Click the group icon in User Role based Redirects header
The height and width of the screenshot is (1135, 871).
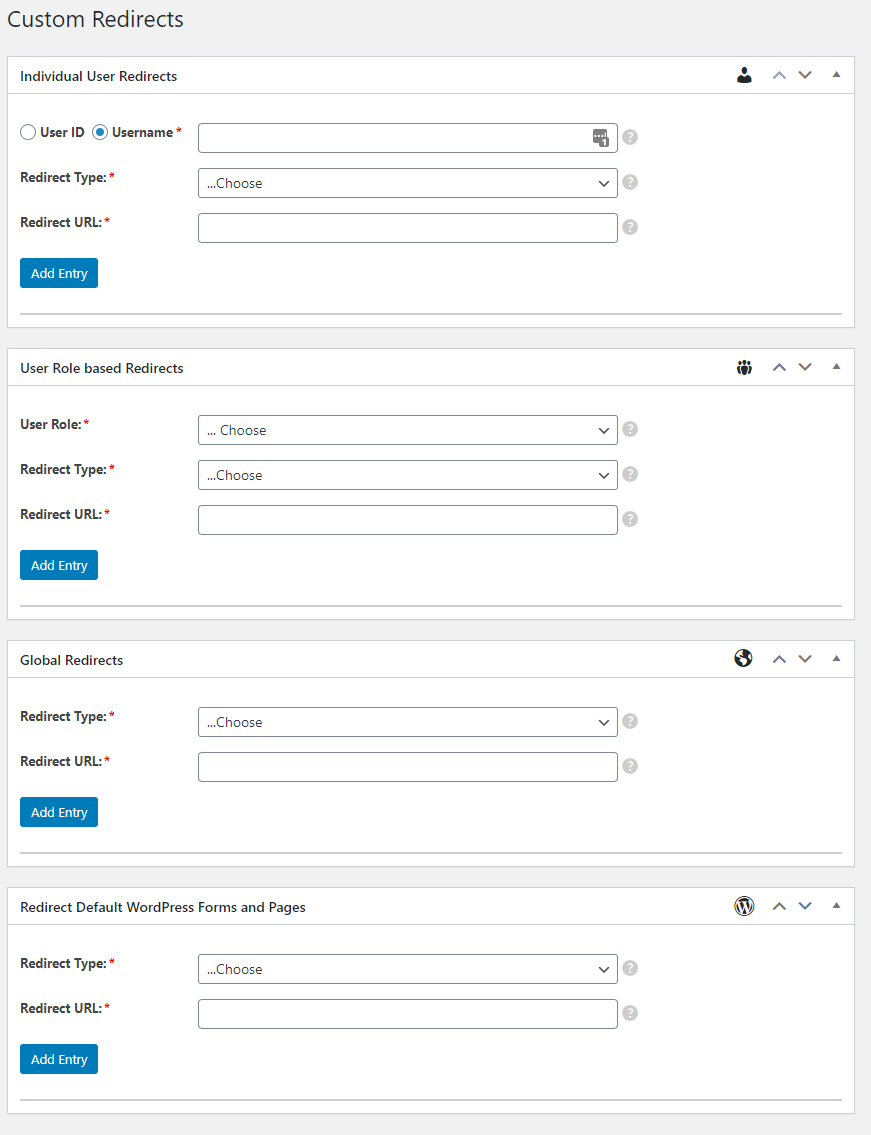tap(744, 368)
